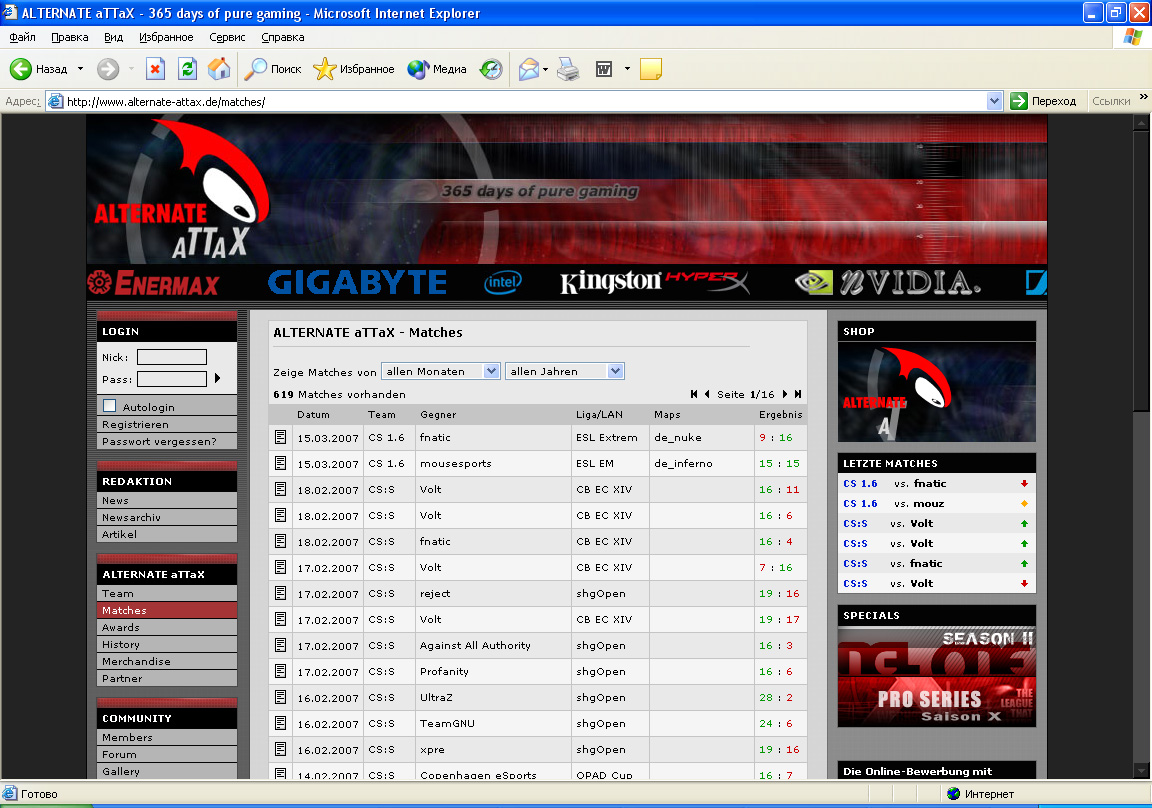
Task: Expand the 'allen Monaten' month dropdown
Action: (x=491, y=371)
